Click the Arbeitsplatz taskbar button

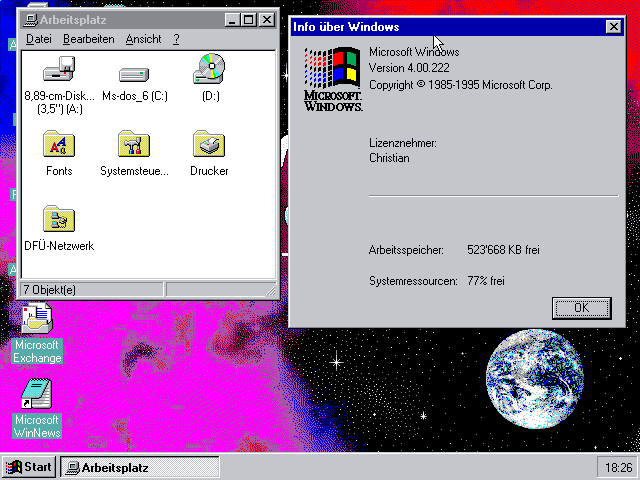(x=140, y=467)
